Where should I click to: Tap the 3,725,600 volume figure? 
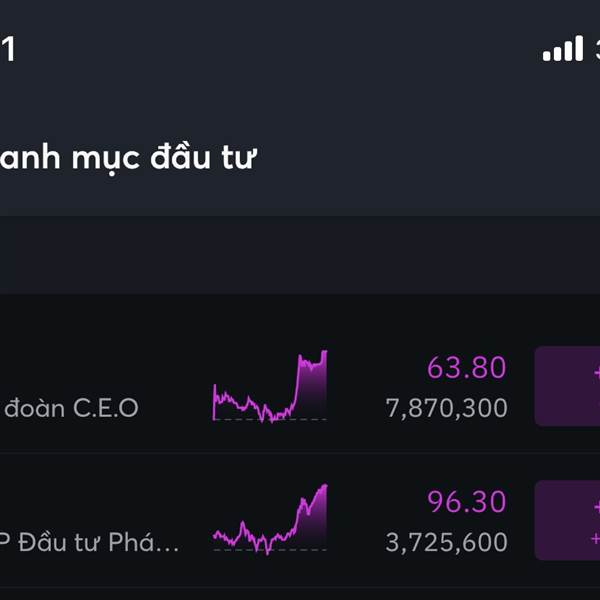[x=446, y=542]
